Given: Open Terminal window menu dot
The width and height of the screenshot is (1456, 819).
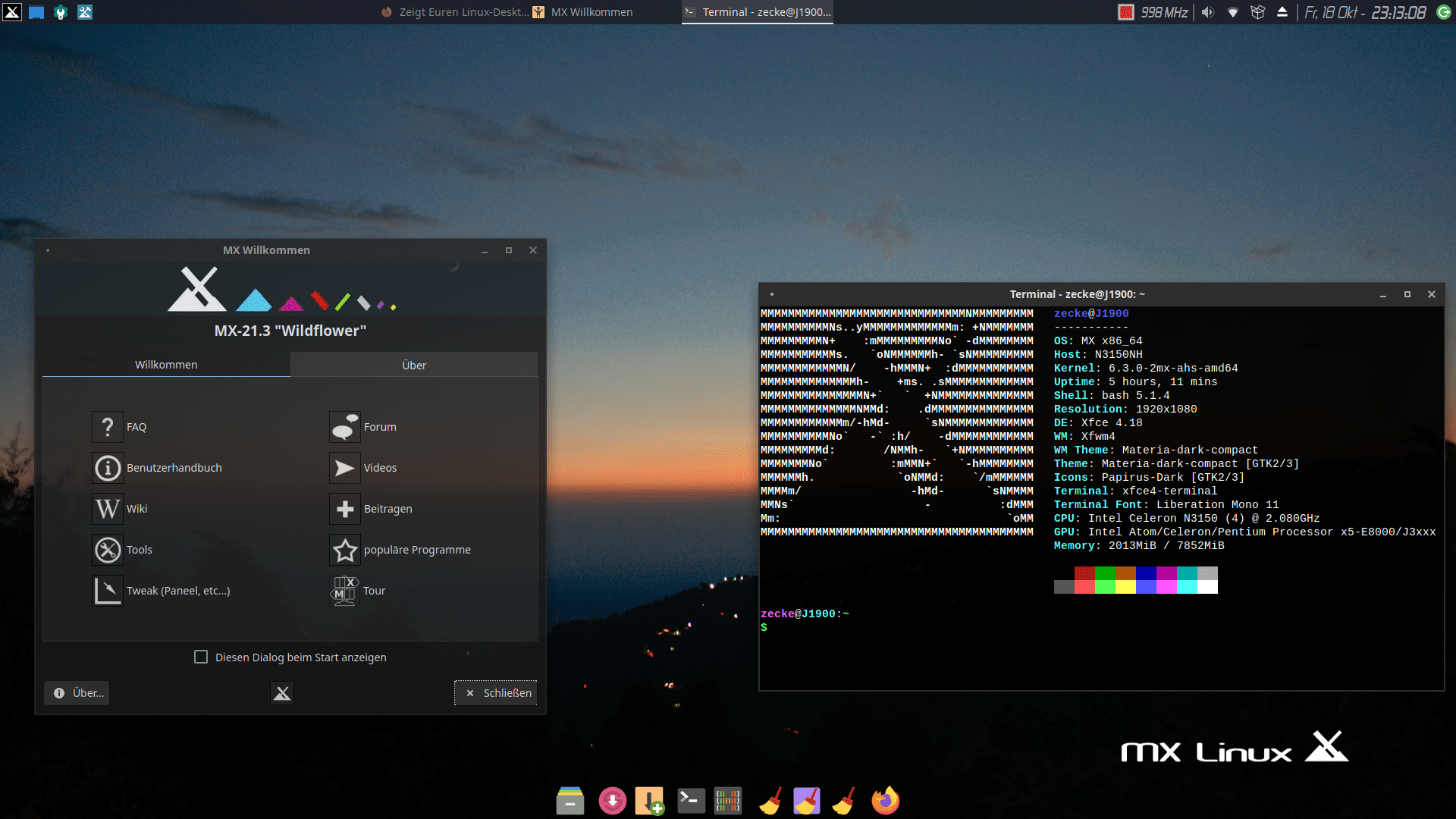Looking at the screenshot, I should [x=772, y=294].
